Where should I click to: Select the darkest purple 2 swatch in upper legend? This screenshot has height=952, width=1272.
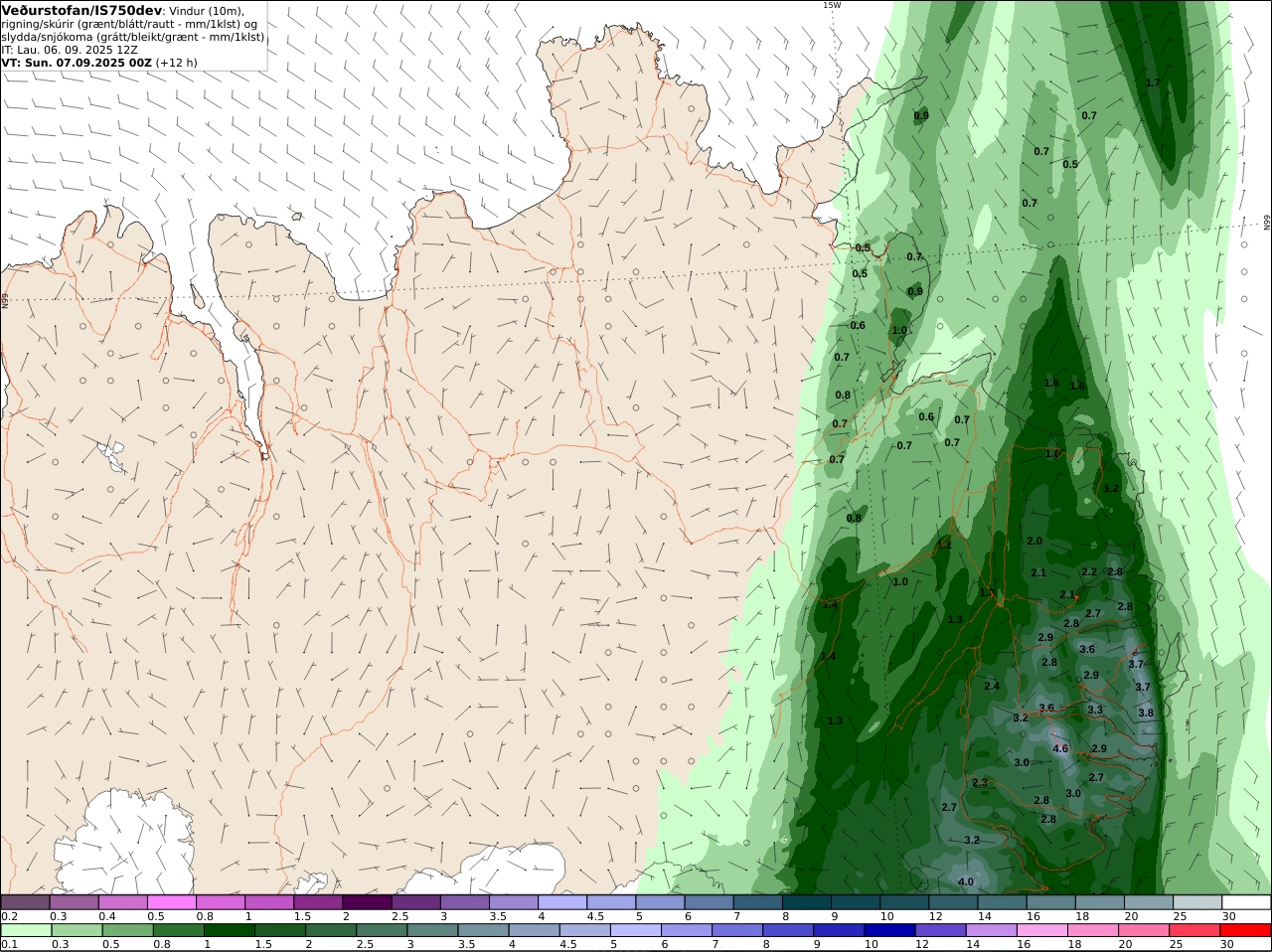point(368,902)
